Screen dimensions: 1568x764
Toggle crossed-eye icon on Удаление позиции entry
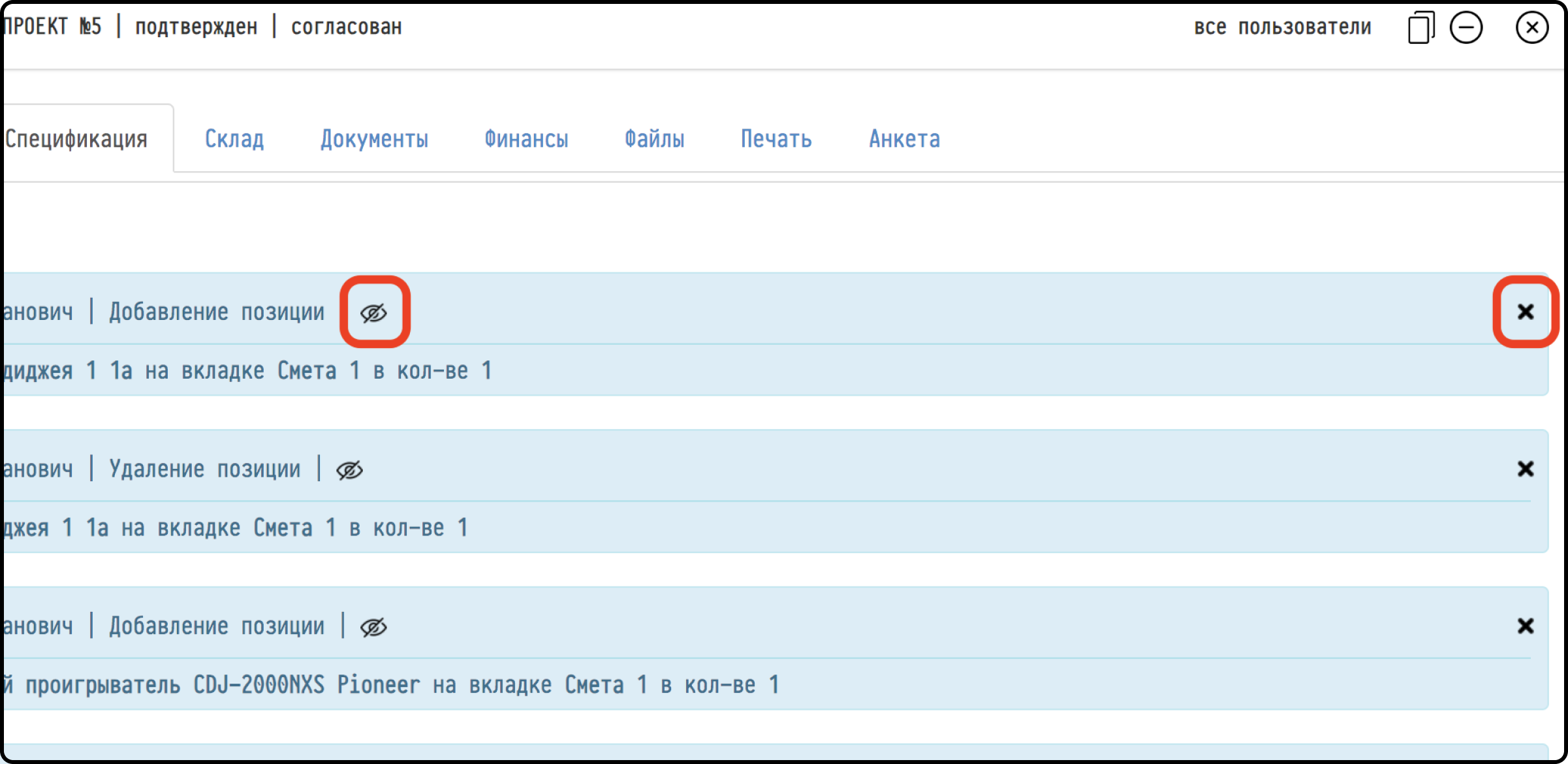pos(349,470)
